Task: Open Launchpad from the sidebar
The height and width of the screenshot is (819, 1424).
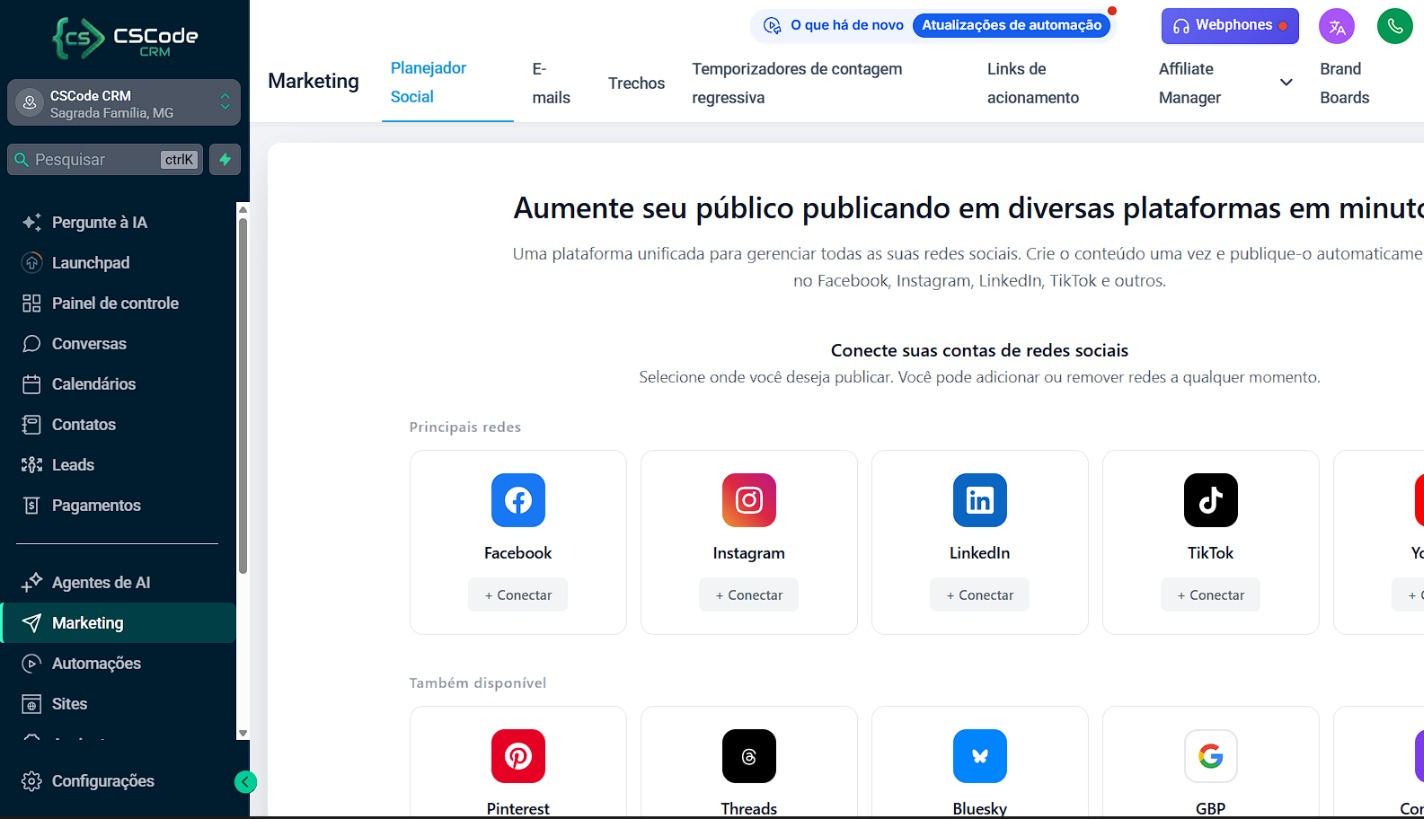Action: point(90,263)
